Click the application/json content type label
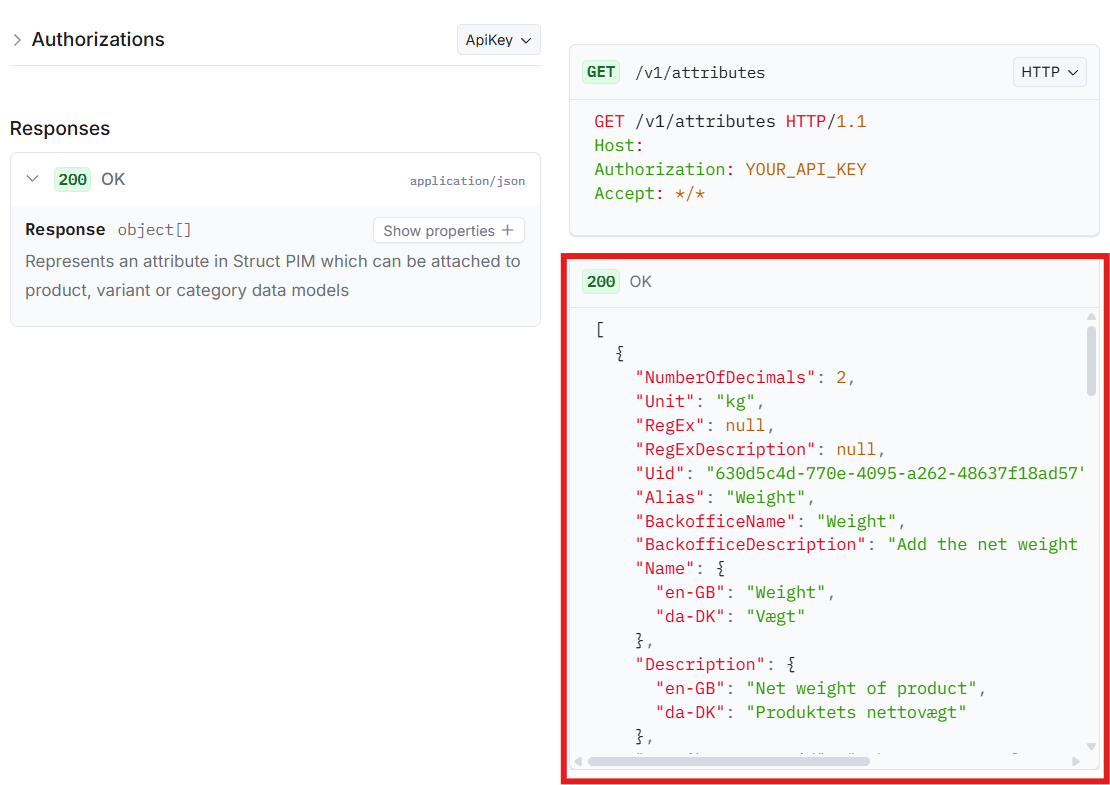The image size is (1110, 785). coord(467,181)
